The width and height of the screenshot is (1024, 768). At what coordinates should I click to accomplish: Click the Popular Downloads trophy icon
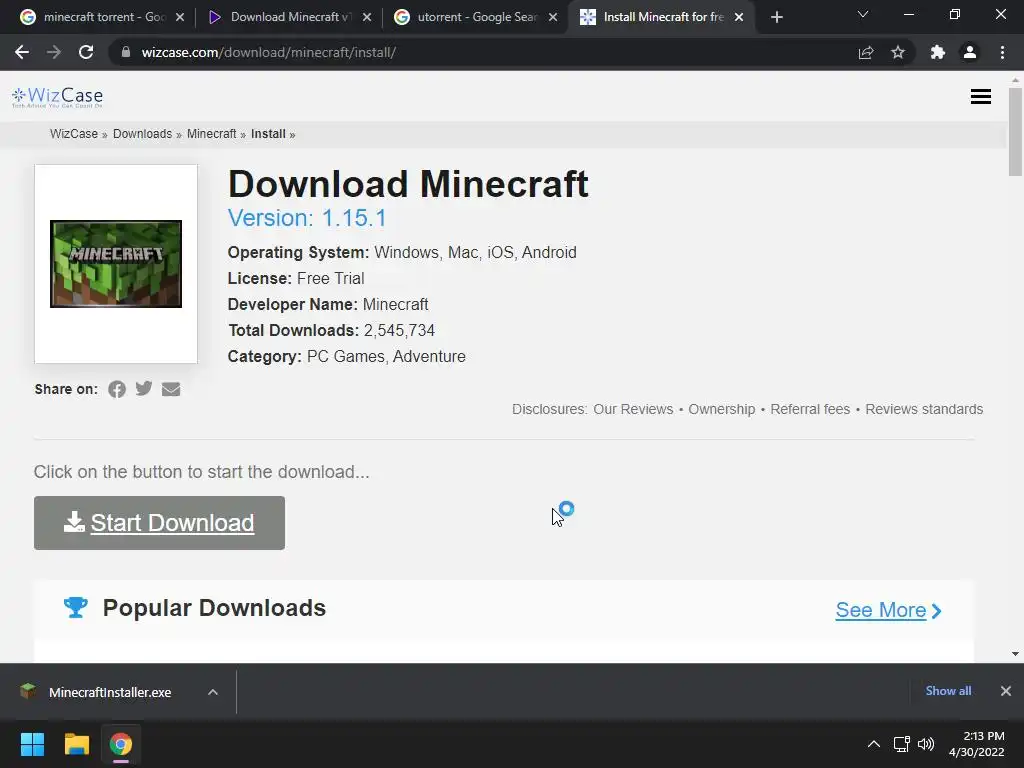click(x=76, y=607)
